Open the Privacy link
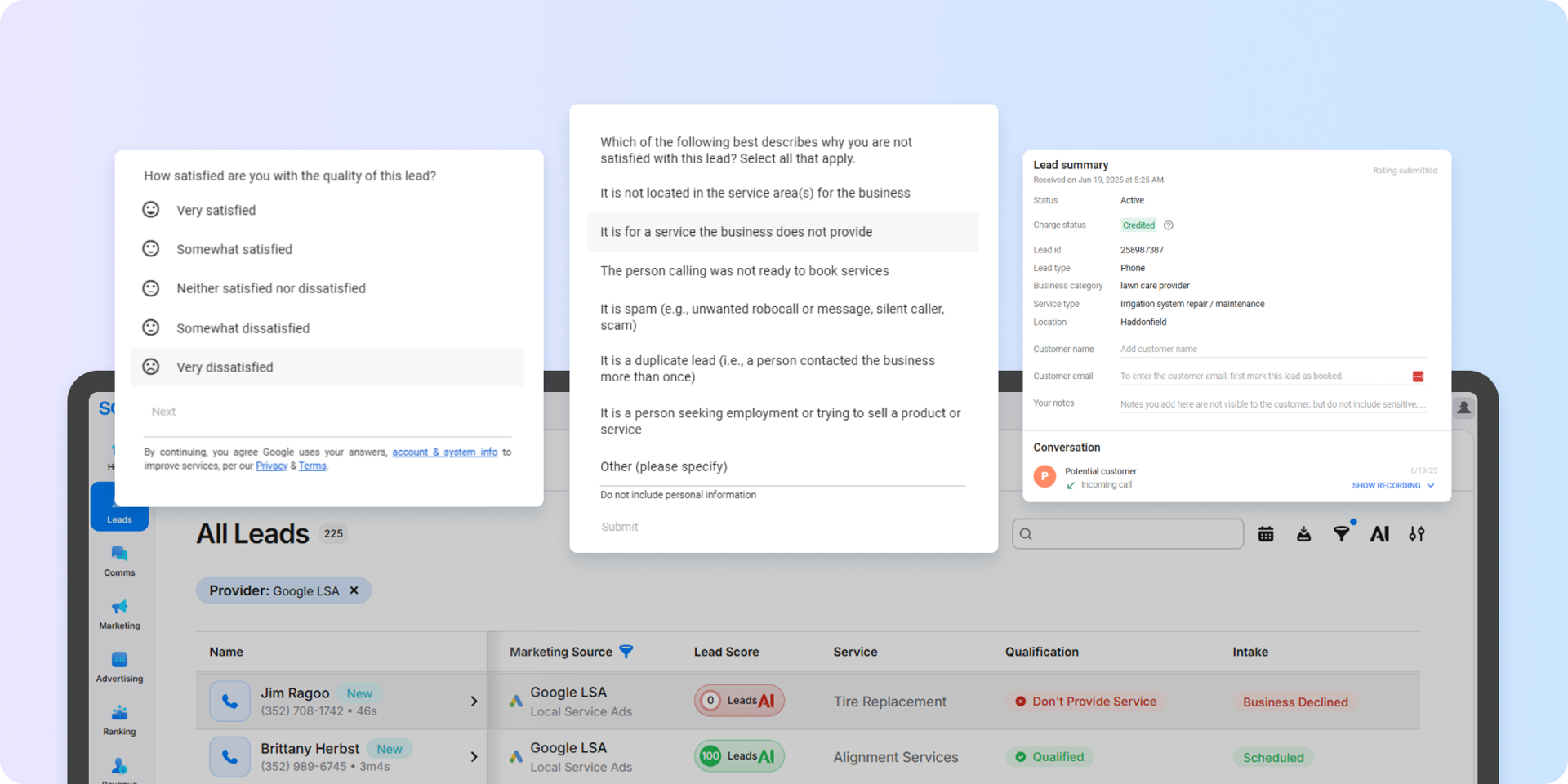 [x=271, y=466]
